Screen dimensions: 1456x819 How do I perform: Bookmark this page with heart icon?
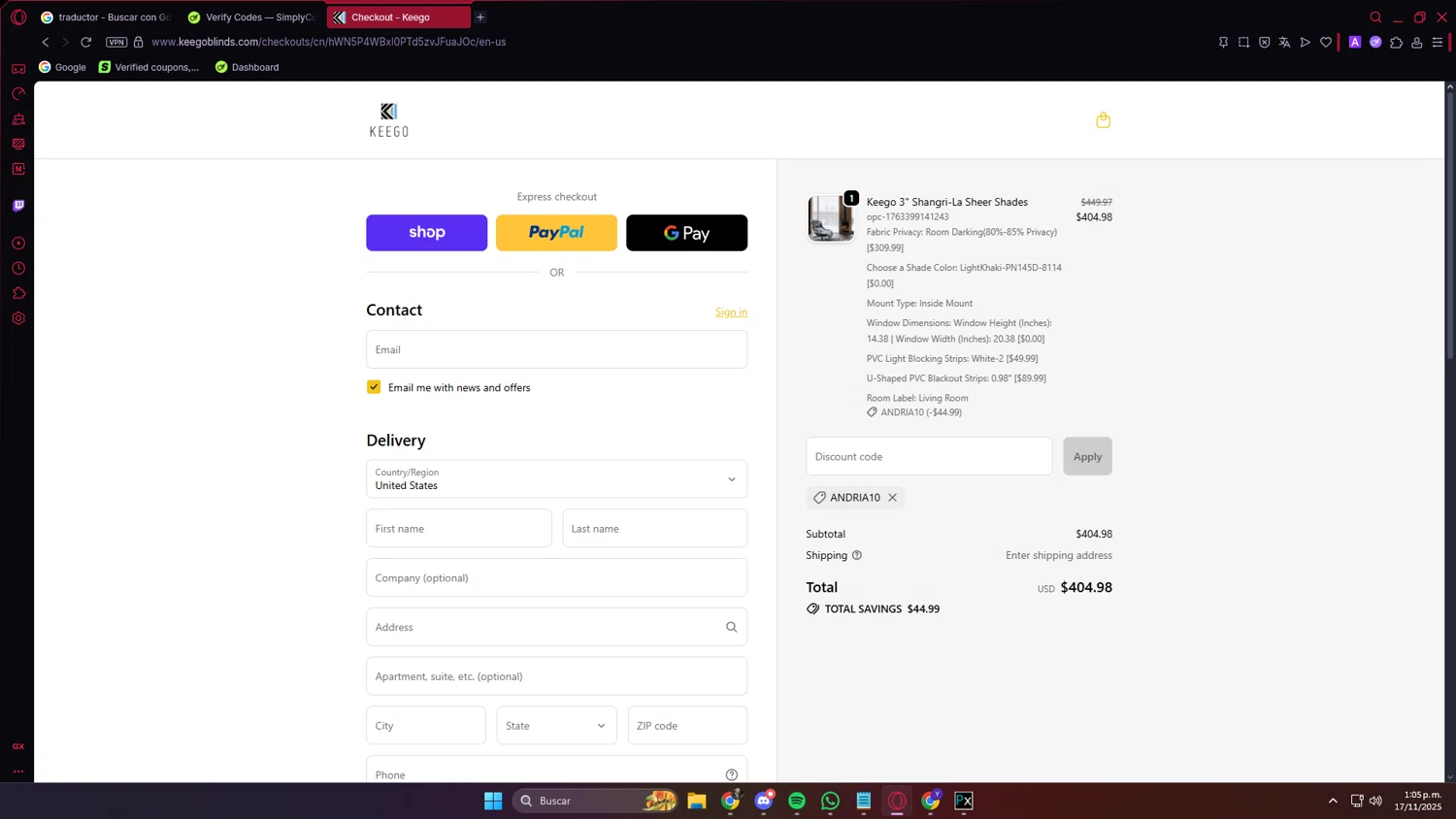[x=1326, y=42]
